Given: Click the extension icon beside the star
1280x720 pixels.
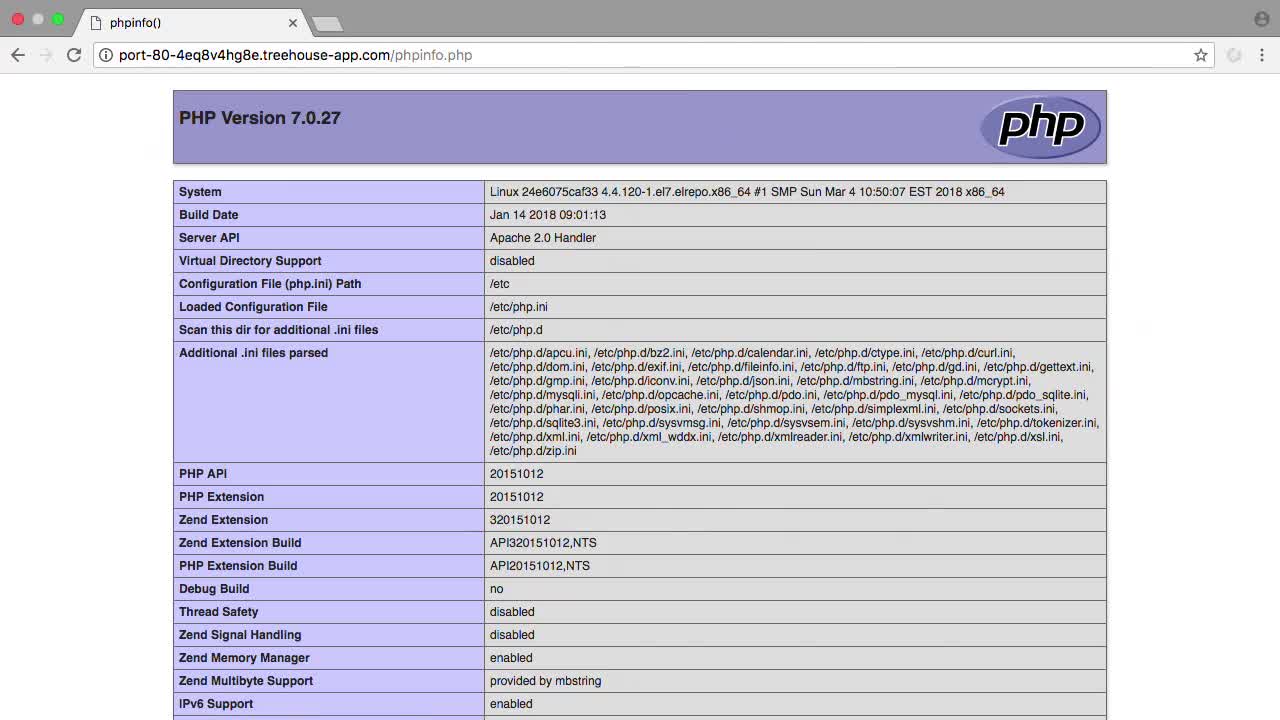Looking at the screenshot, I should [1234, 55].
